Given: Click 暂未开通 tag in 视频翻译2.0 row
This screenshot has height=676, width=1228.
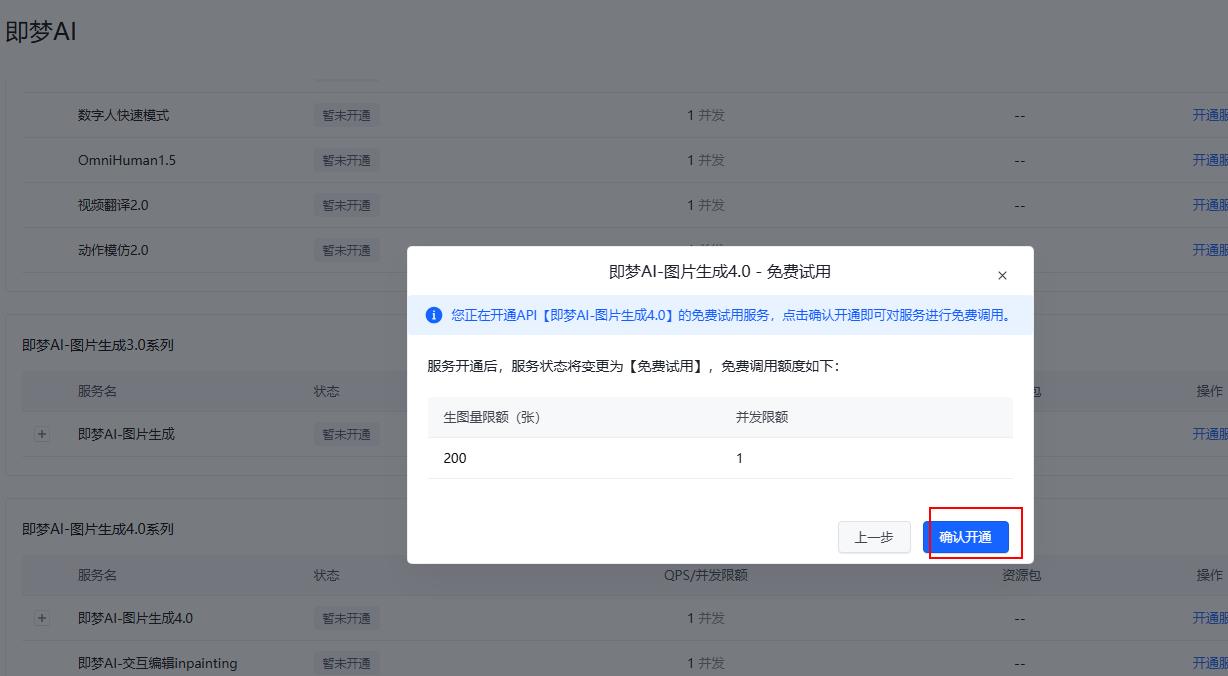Looking at the screenshot, I should click(x=346, y=205).
